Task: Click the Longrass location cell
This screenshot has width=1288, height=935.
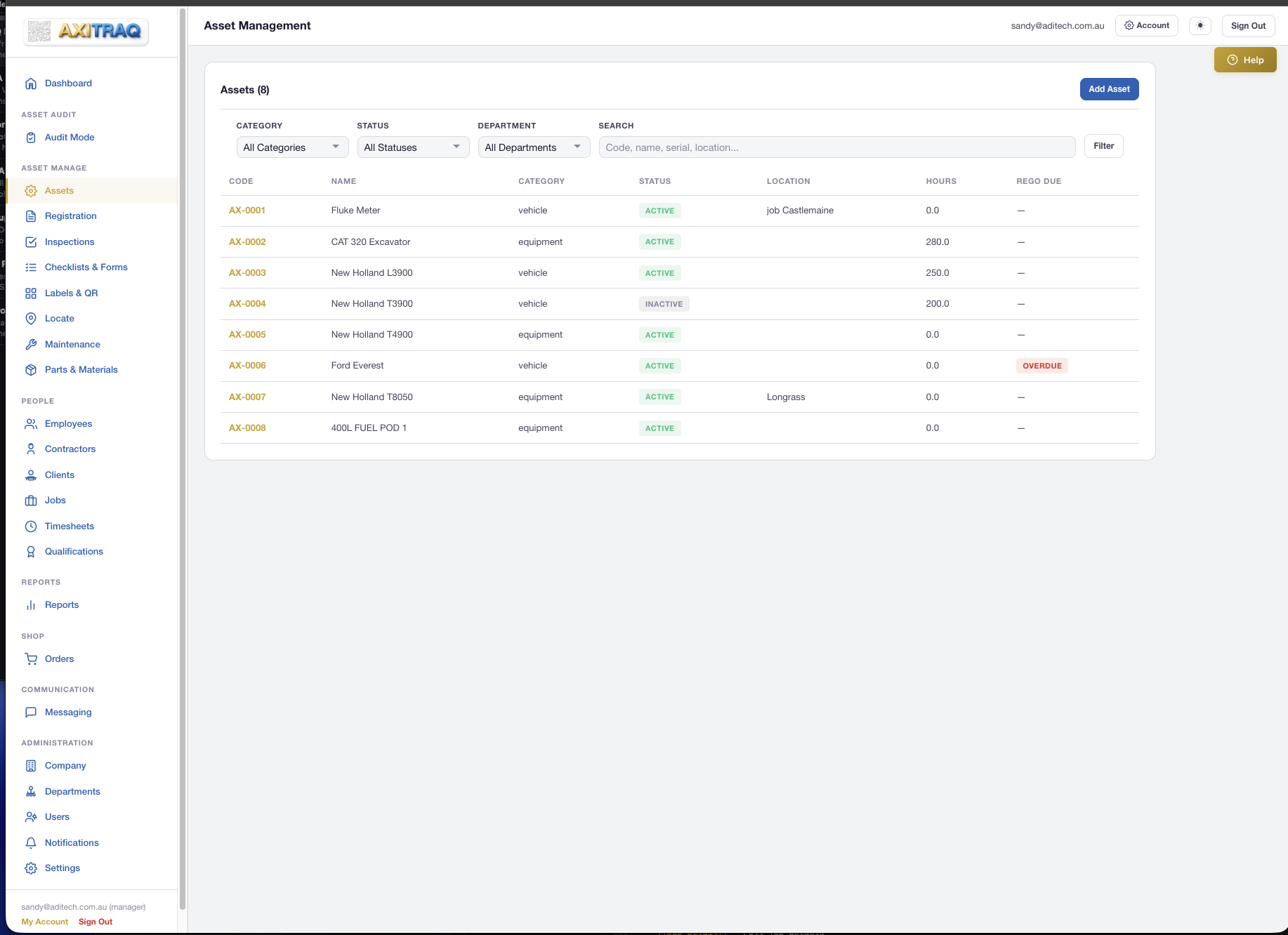Action: (786, 397)
